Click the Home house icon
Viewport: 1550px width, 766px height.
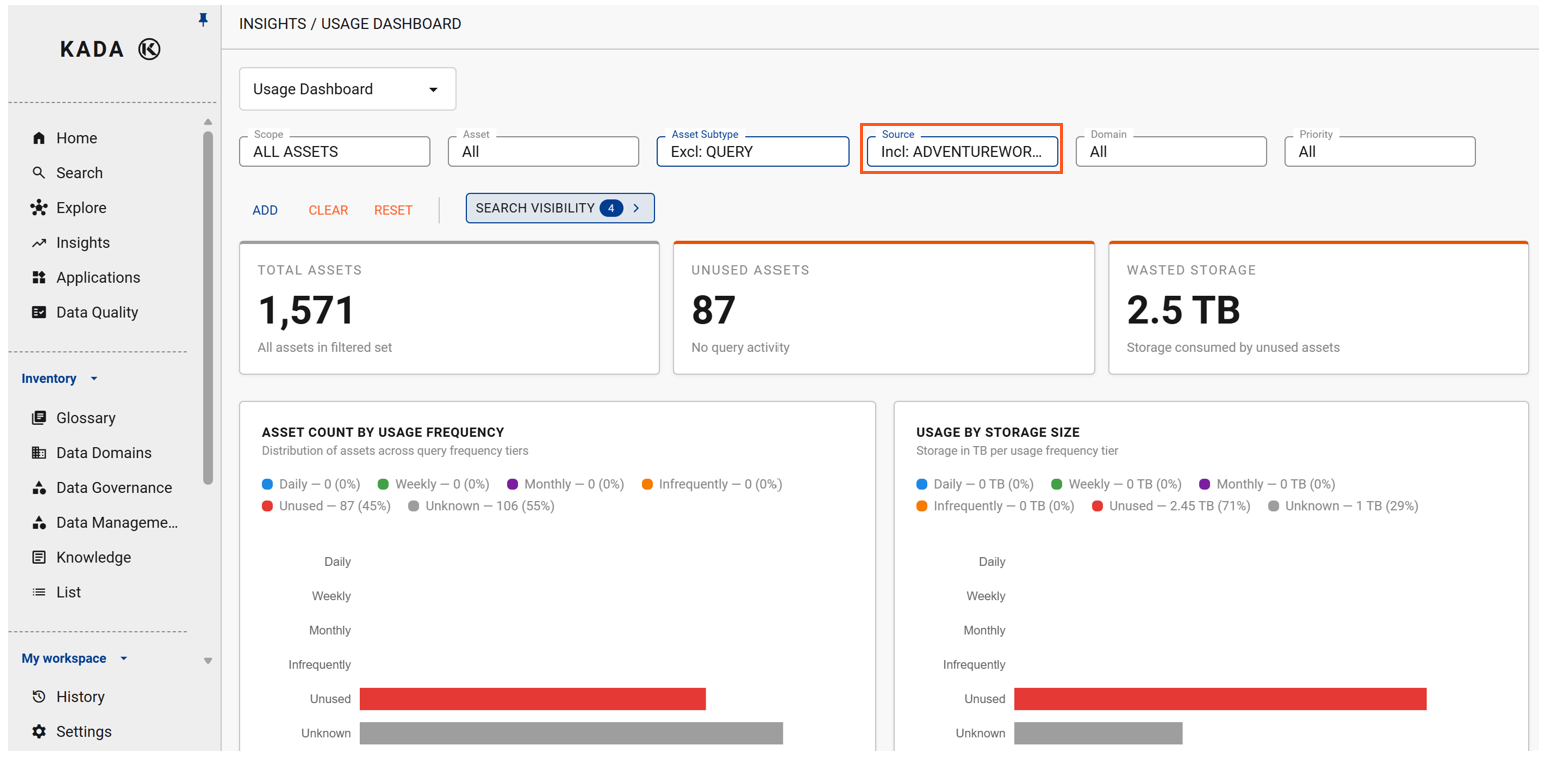39,138
